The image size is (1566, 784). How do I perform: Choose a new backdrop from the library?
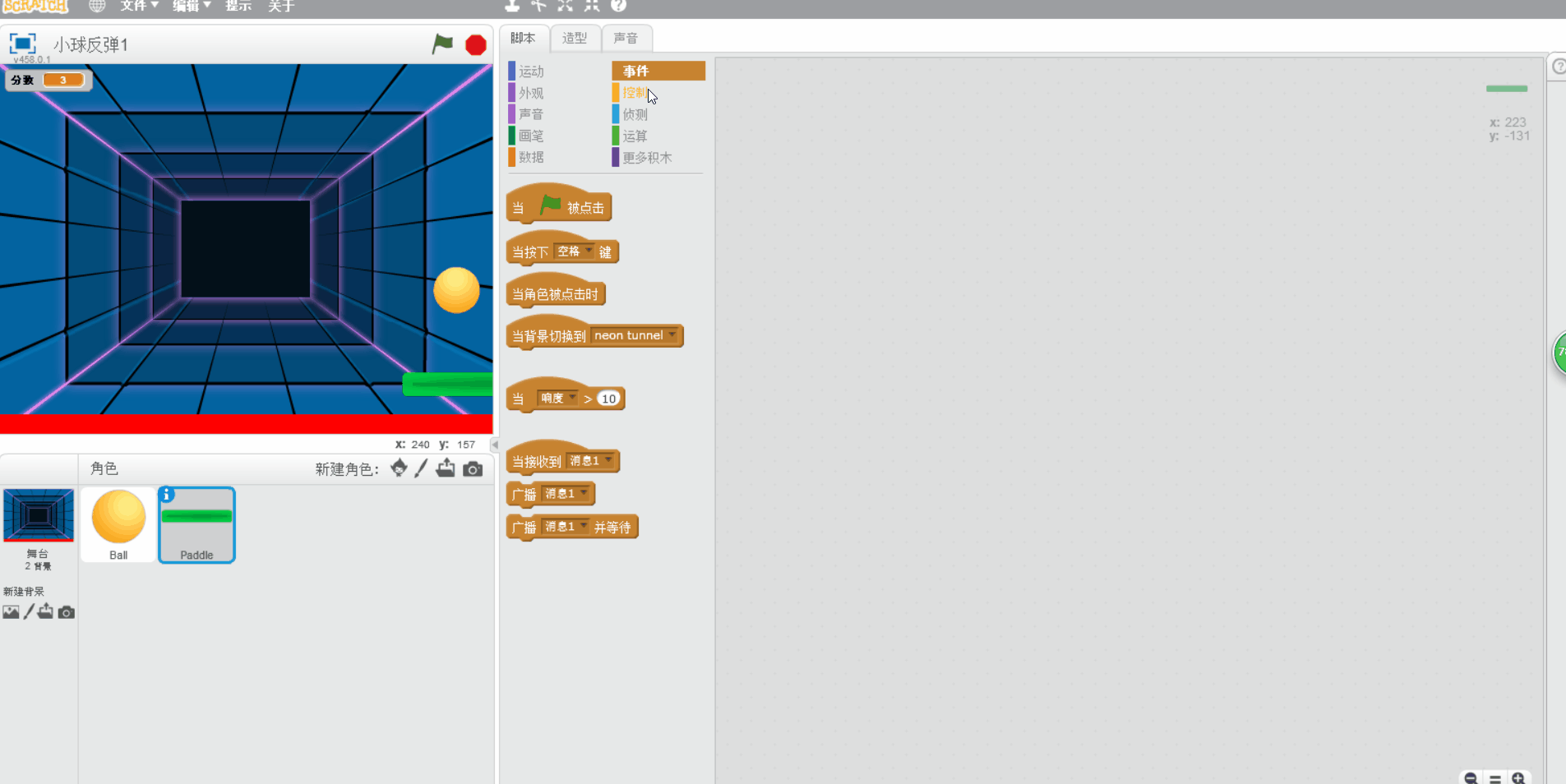[11, 612]
